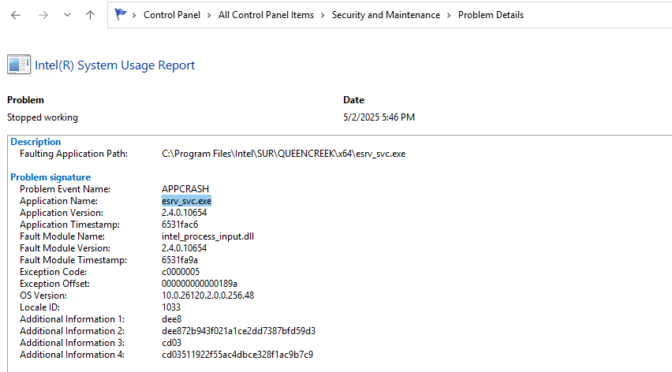Select OS Version 10.0.26120.2.0.0.256.48
Viewport: 672px width, 372px height.
tap(207, 296)
